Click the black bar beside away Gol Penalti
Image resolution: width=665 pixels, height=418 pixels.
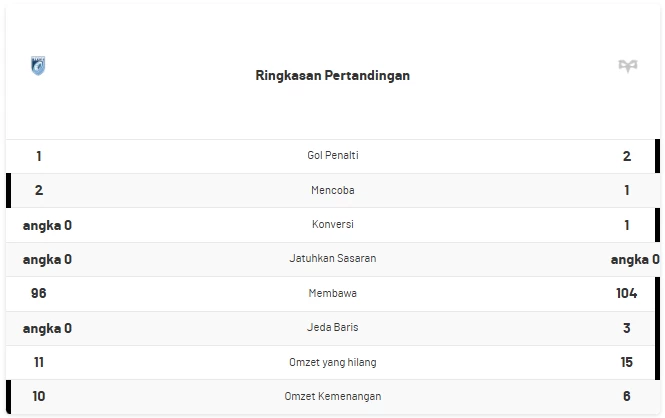click(658, 156)
